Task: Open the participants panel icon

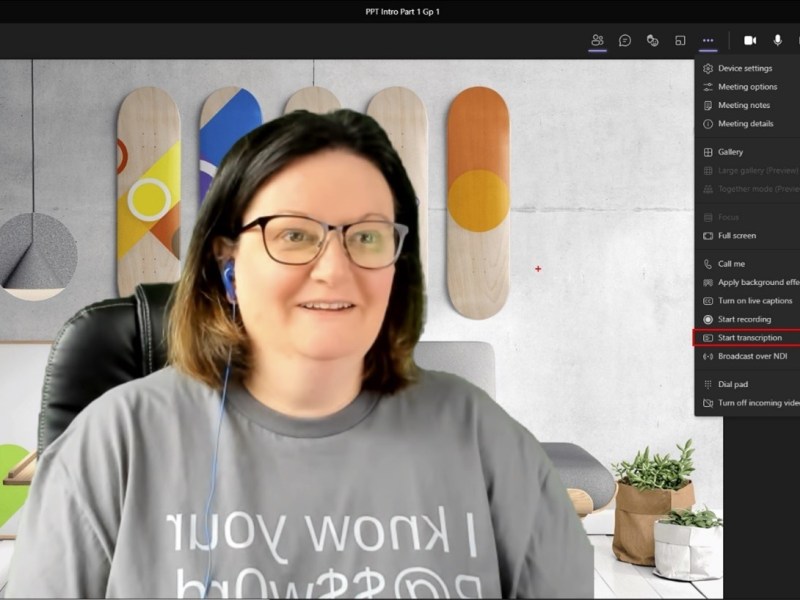Action: coord(597,40)
